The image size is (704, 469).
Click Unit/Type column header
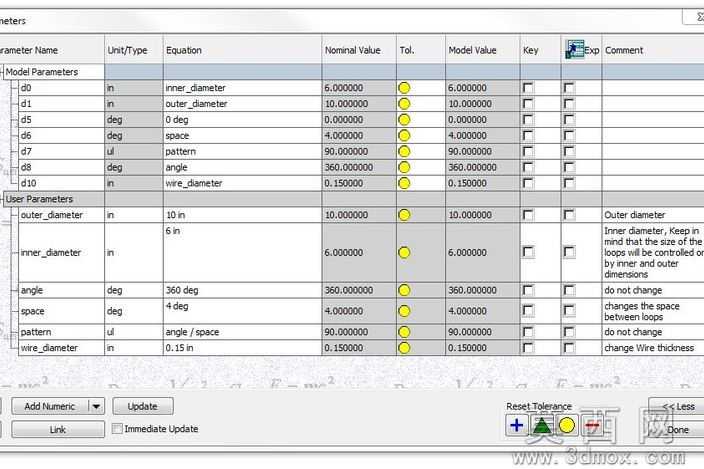coord(134,50)
